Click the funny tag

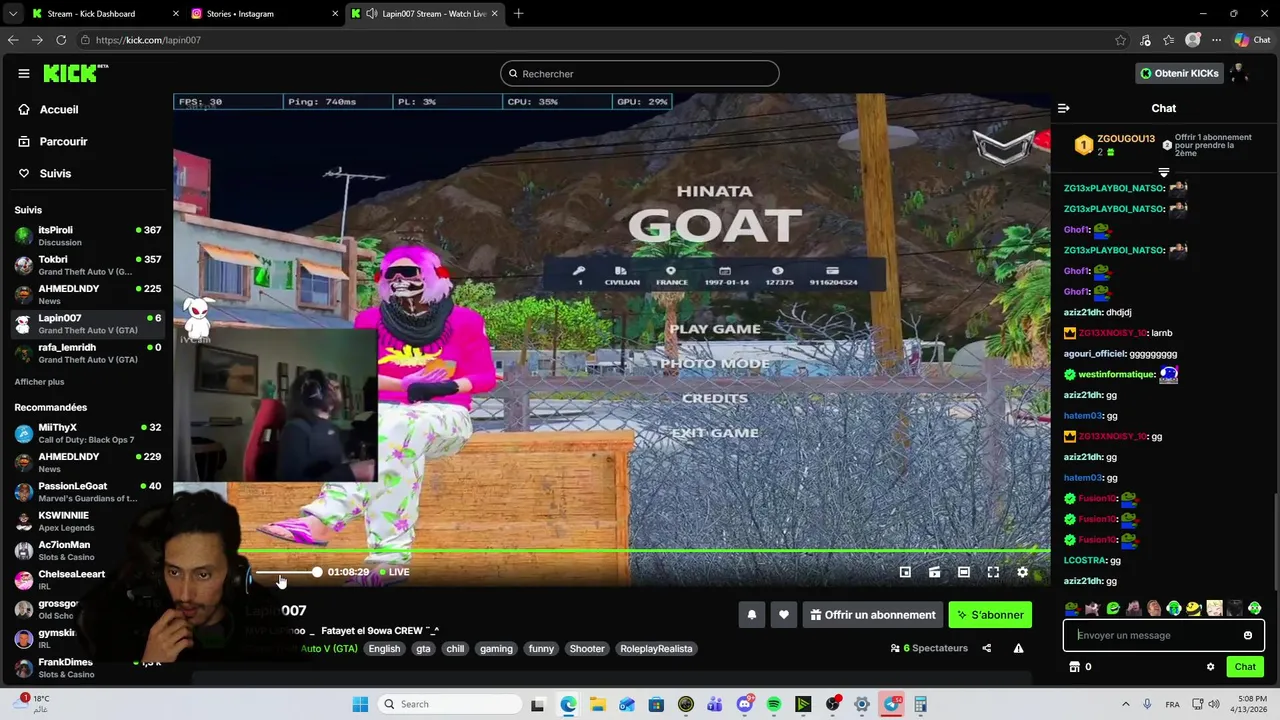pos(541,649)
